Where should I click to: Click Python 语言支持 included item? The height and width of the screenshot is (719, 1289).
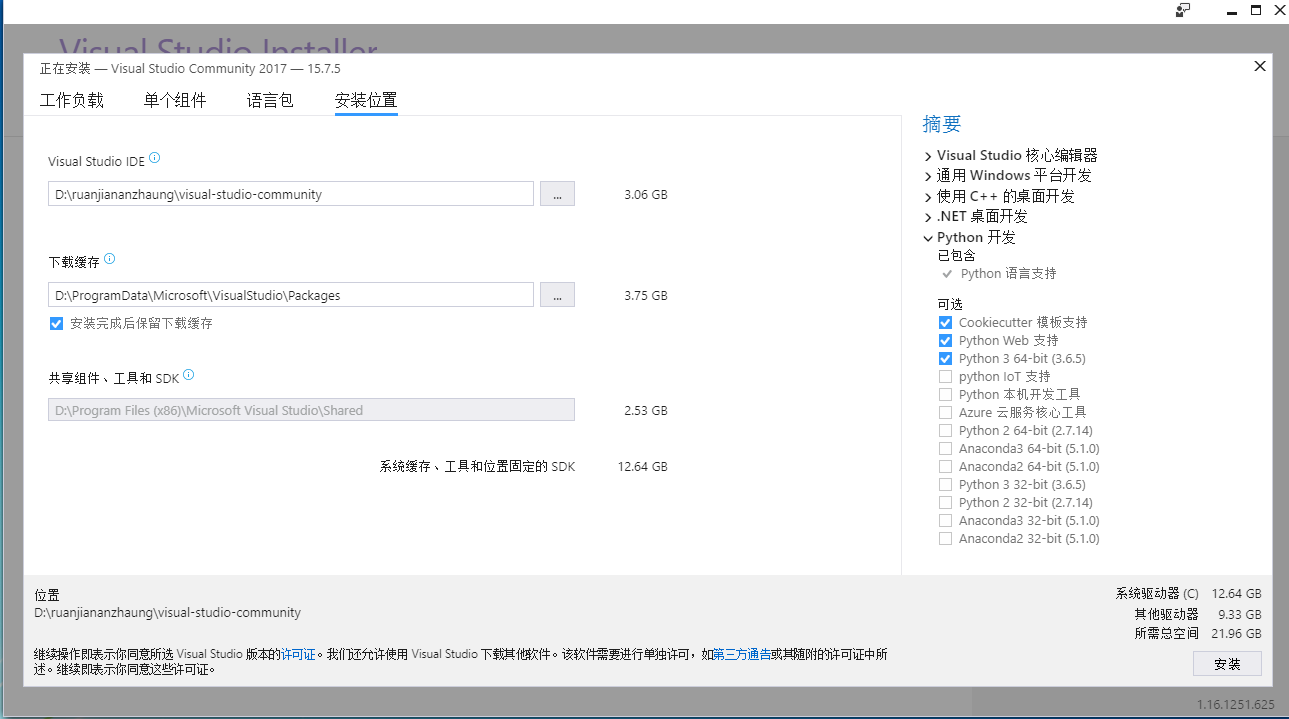(x=1008, y=273)
